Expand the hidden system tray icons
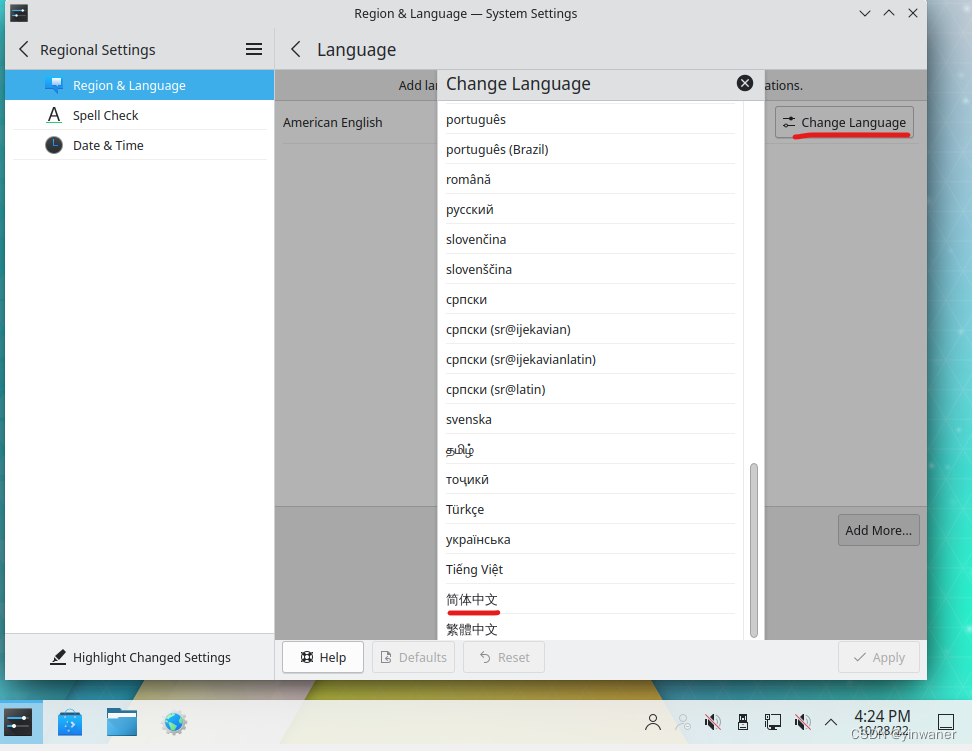Screen dimensions: 972x751 point(831,722)
